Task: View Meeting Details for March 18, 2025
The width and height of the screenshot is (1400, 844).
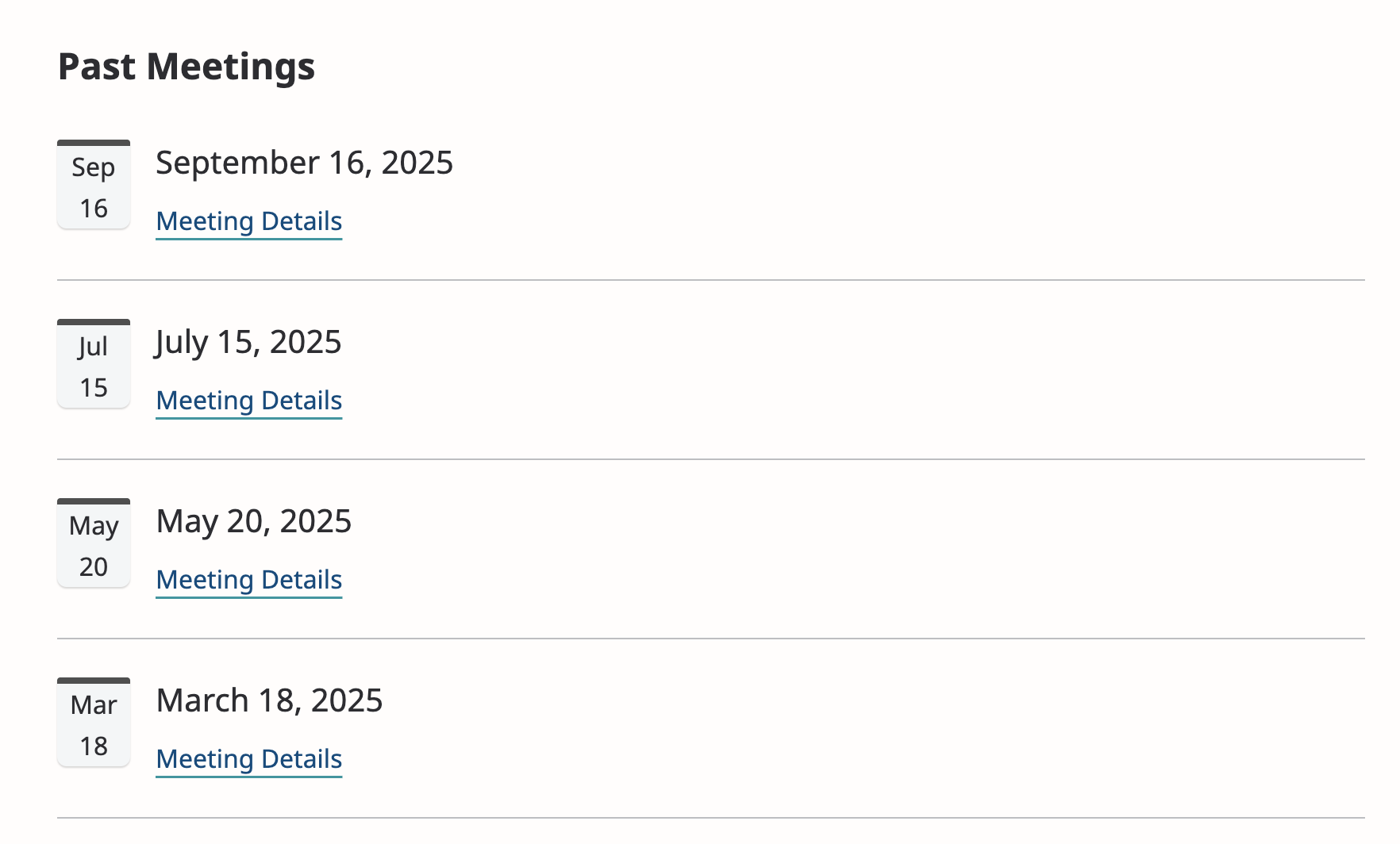Action: click(x=249, y=759)
